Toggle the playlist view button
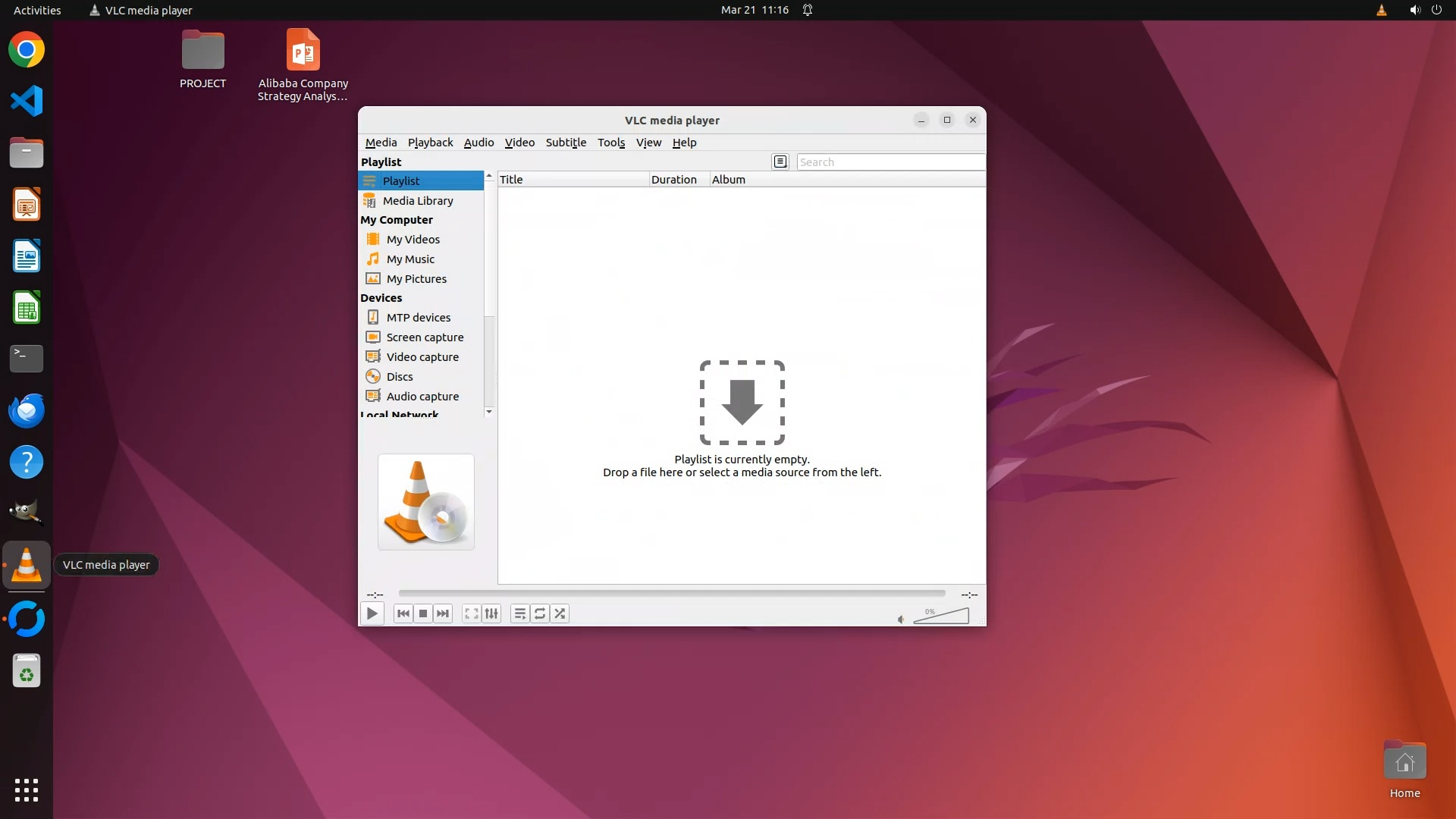Screen dimensions: 1456x819 click(x=519, y=613)
